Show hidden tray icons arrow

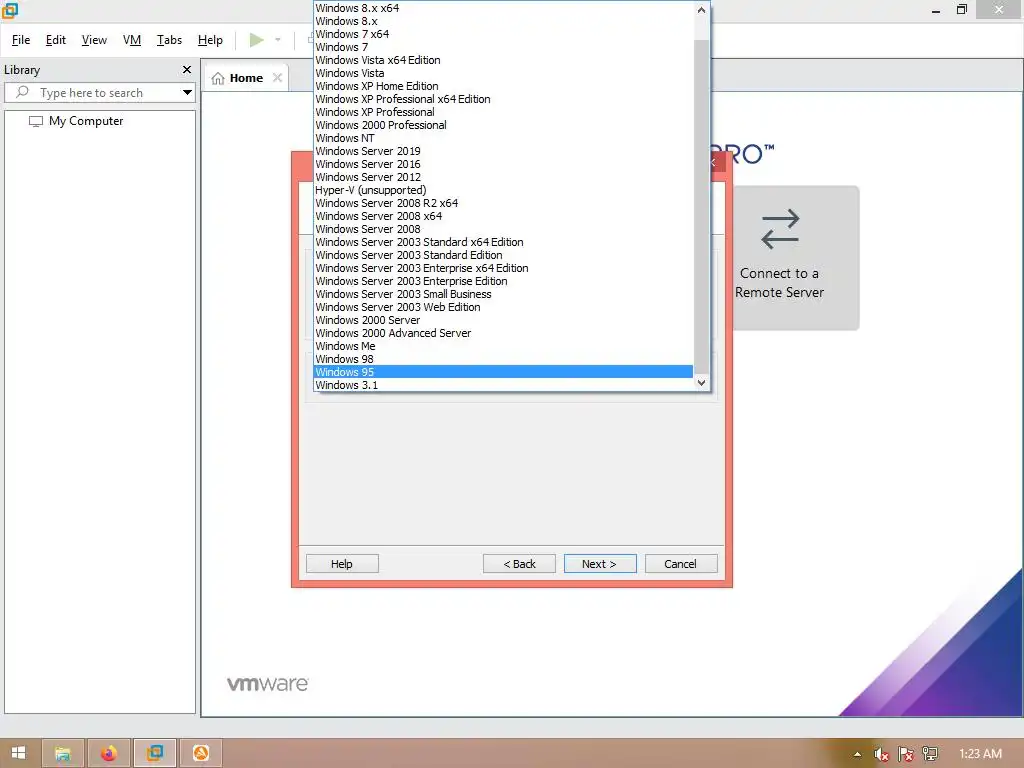[x=857, y=754]
